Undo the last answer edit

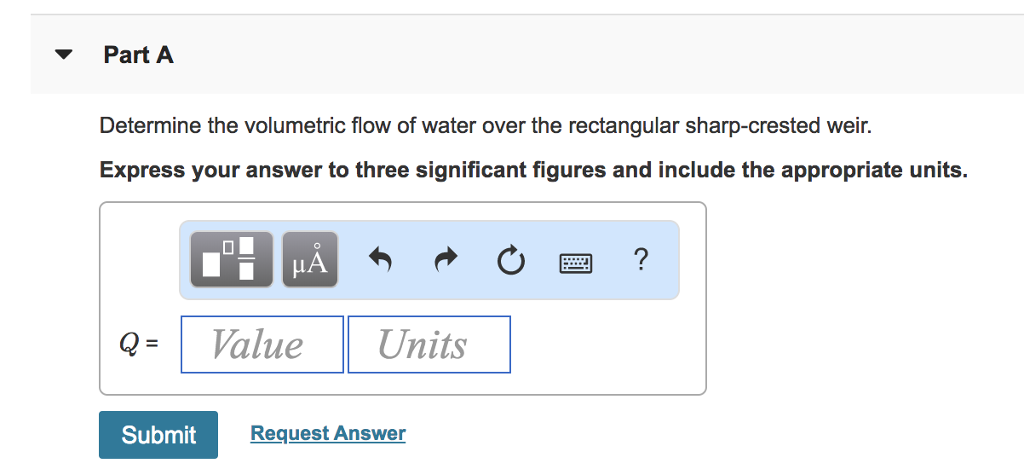point(380,260)
